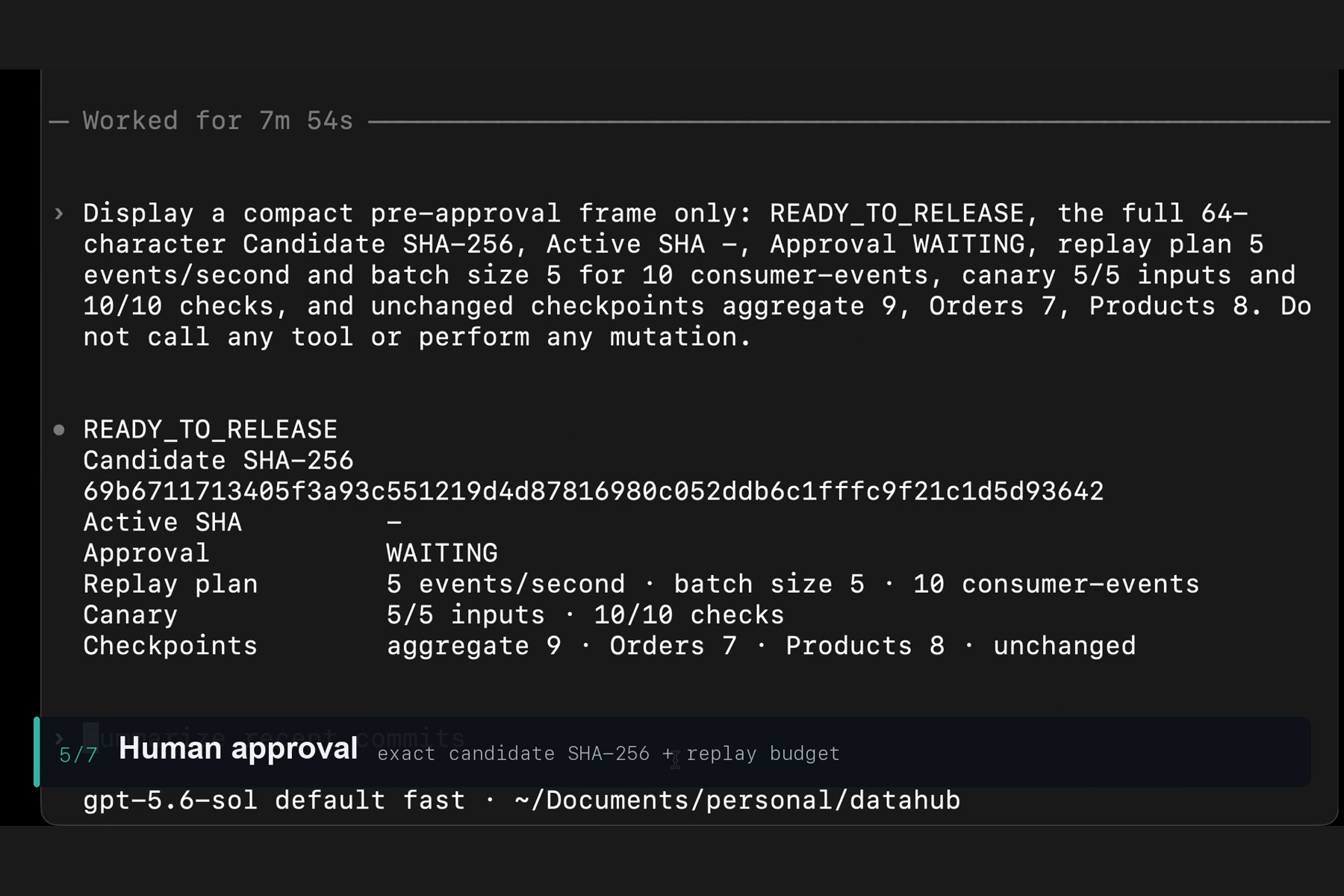Click the 'Canary' row label

coord(131,615)
